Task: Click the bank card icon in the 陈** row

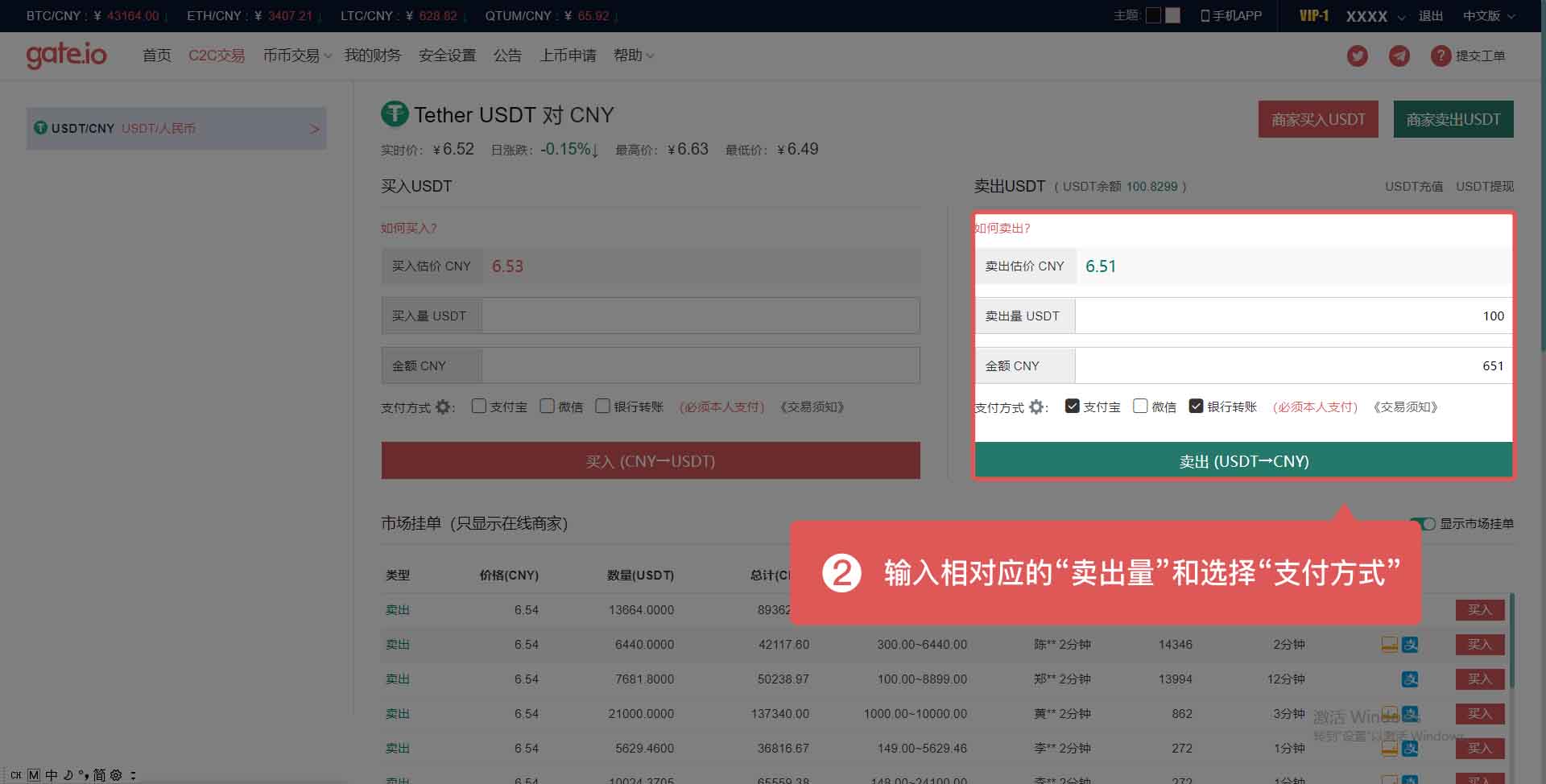Action: click(1390, 645)
